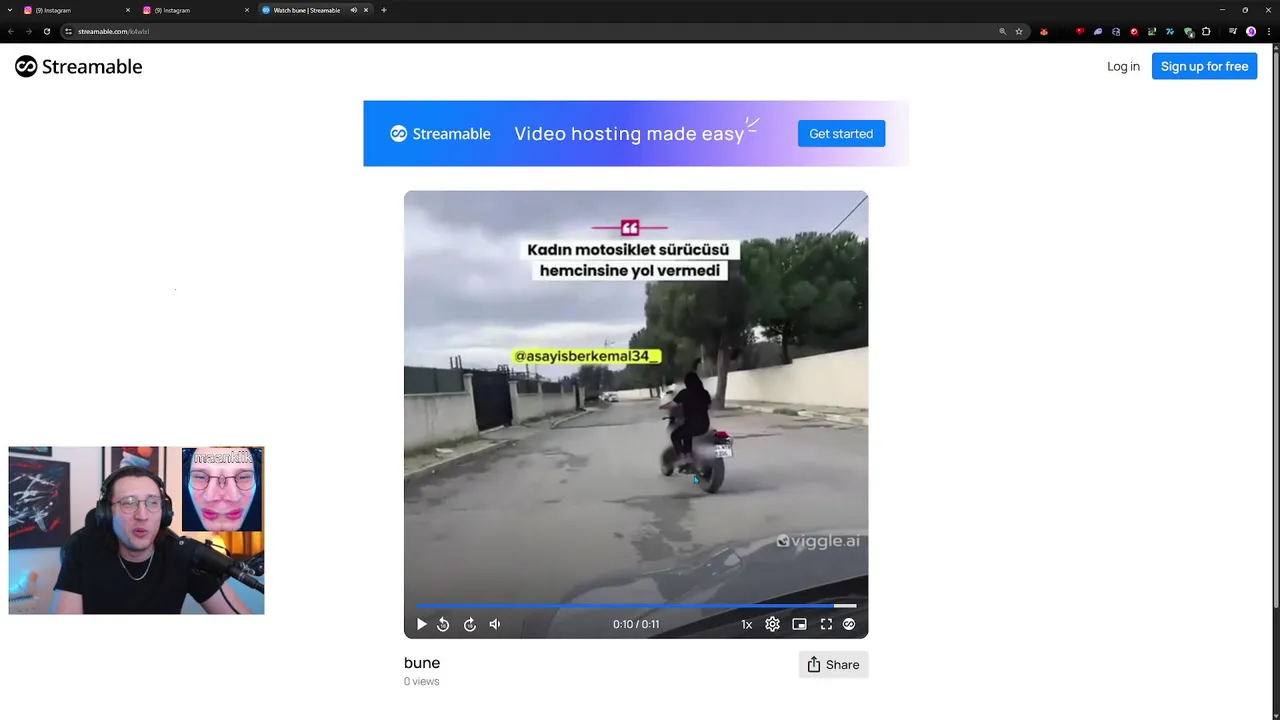Click the red heart extension icon
The image size is (1280, 720).
[x=1080, y=31]
